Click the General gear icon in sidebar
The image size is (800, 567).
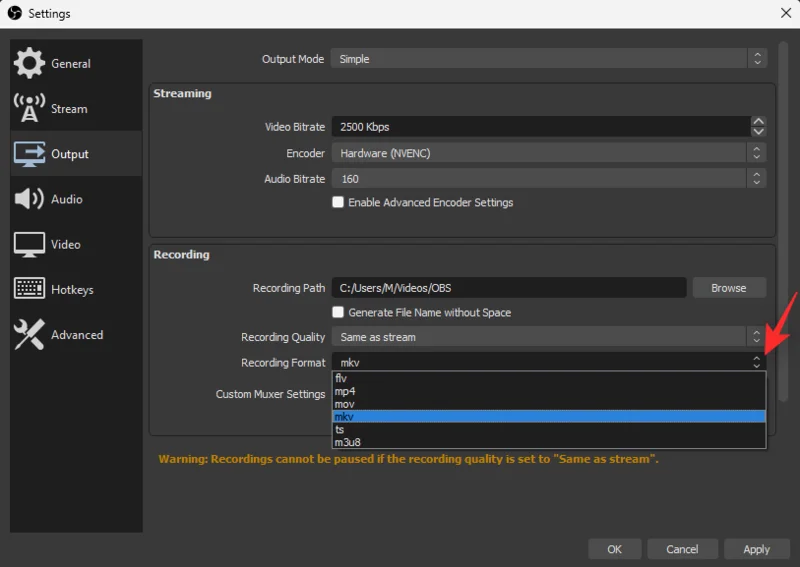tap(28, 63)
